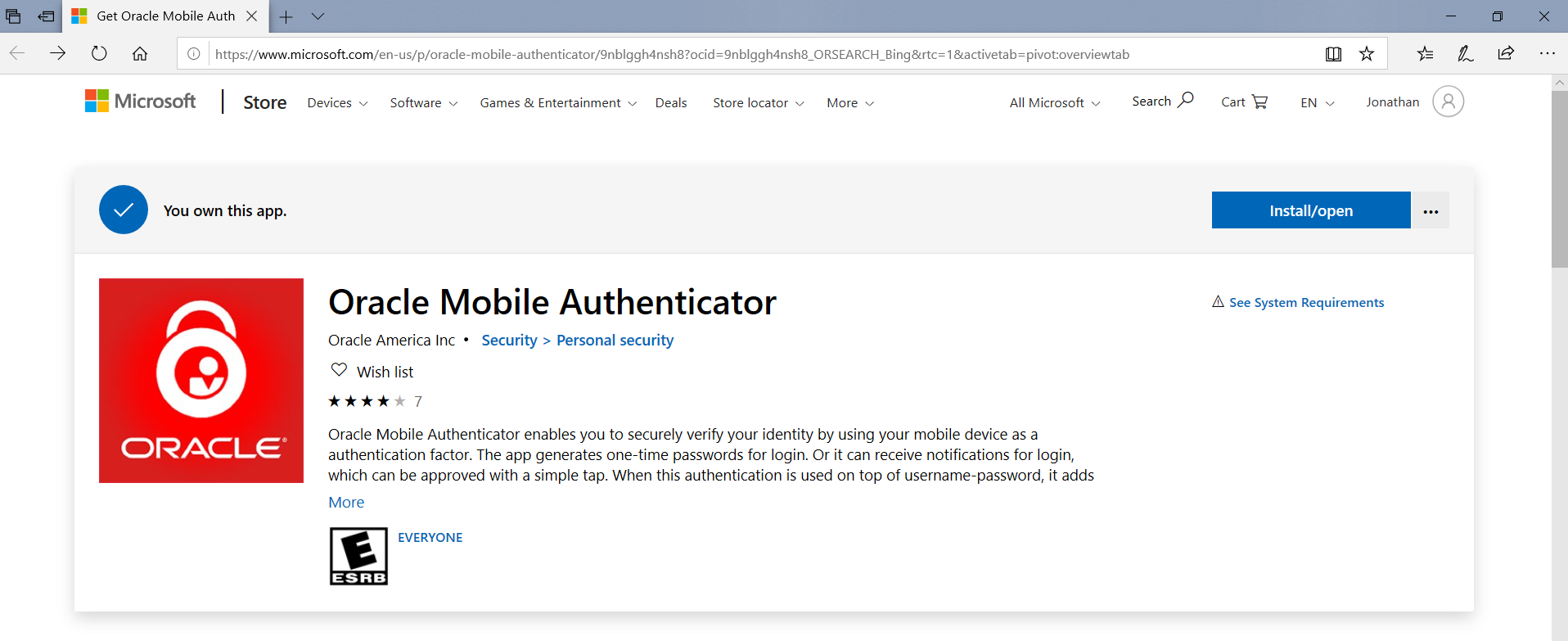
Task: Expand the Software menu
Action: [x=423, y=103]
